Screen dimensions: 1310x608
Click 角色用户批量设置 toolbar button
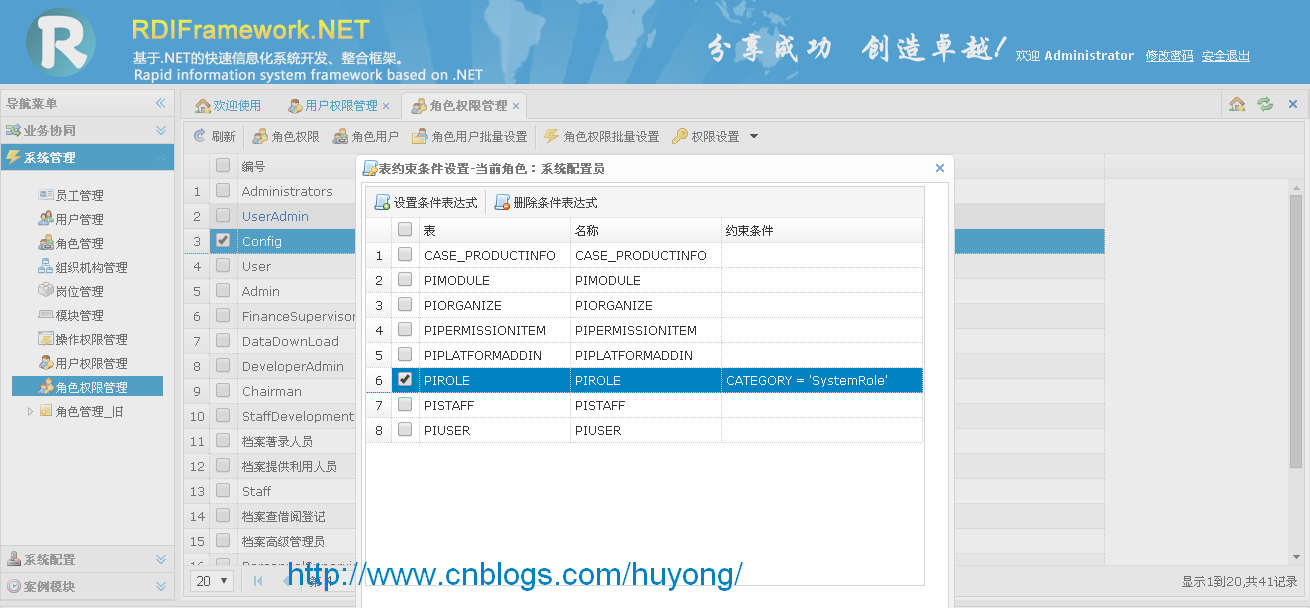tap(469, 136)
